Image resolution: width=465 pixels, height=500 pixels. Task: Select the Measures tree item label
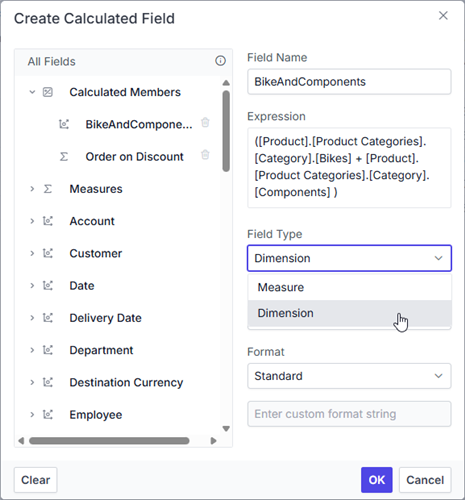tap(96, 189)
